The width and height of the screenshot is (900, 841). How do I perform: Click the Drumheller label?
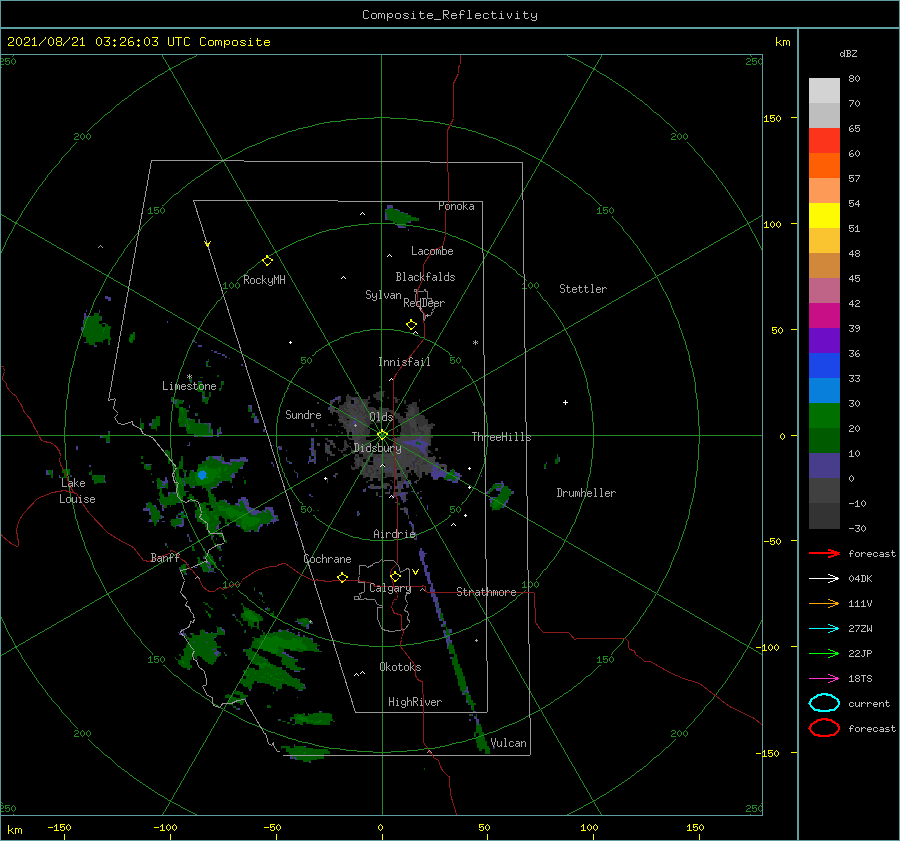coord(586,493)
